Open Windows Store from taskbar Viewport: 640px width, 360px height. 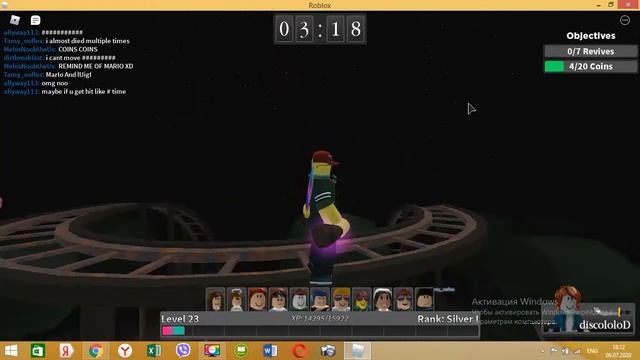pos(38,351)
